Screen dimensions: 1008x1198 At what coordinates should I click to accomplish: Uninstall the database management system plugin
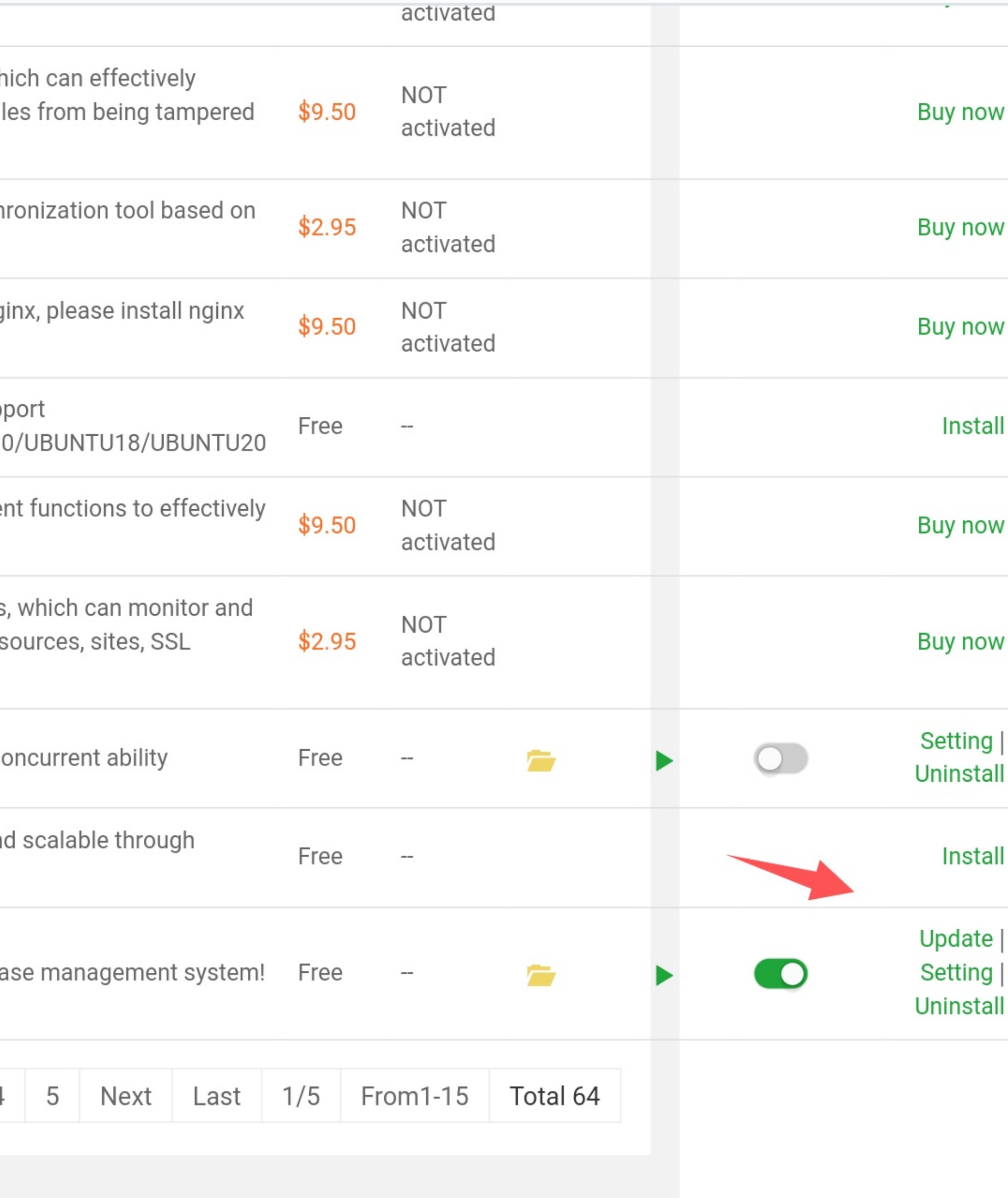click(959, 1006)
